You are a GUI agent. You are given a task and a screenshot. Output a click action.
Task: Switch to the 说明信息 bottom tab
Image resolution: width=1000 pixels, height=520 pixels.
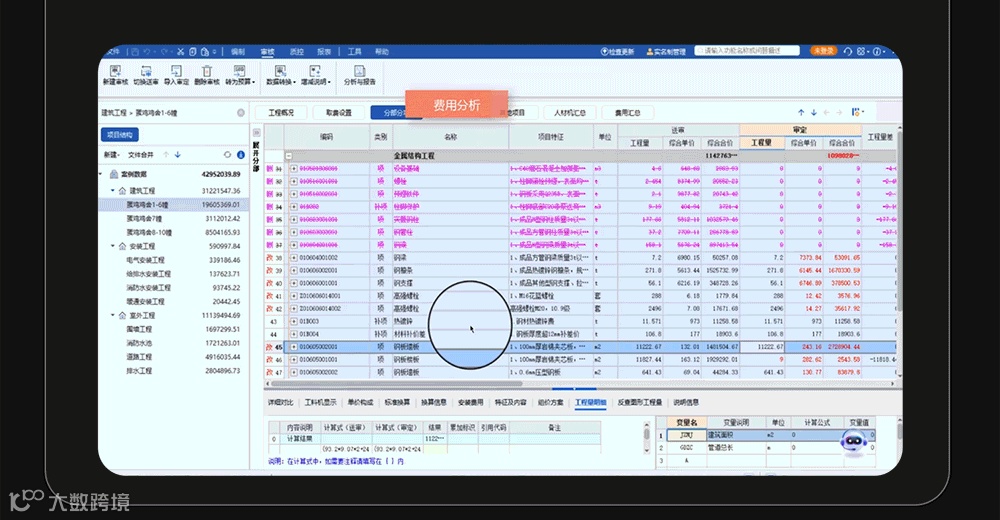pyautogui.click(x=686, y=403)
